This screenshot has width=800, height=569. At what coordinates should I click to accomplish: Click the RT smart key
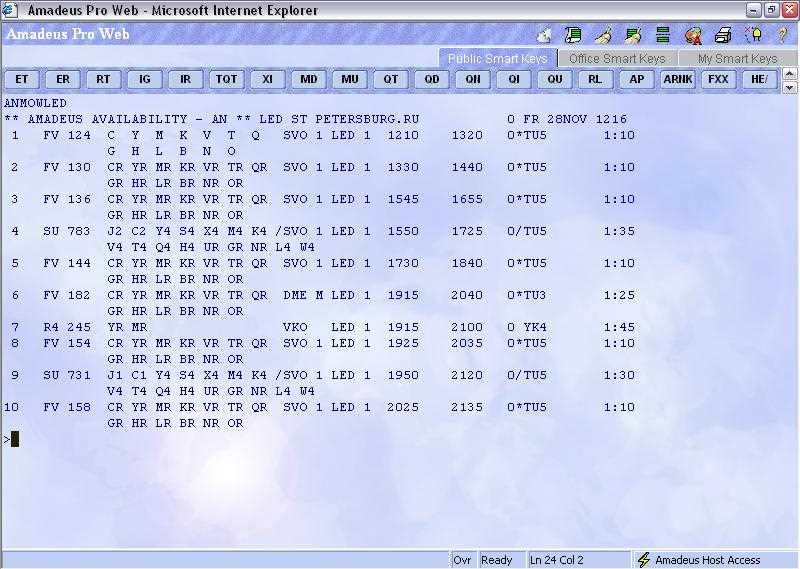[104, 79]
